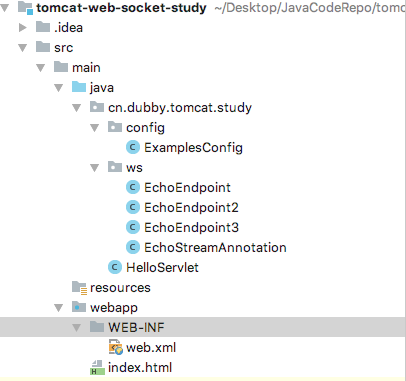
Task: Click the EchoStreamAnnotation class icon
Action: (133, 247)
